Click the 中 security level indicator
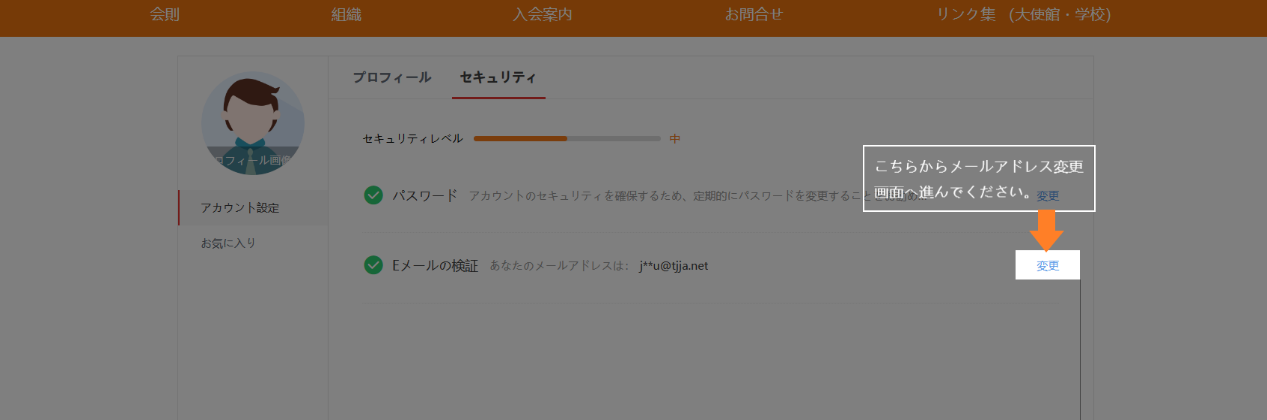Image resolution: width=1267 pixels, height=420 pixels. click(675, 139)
